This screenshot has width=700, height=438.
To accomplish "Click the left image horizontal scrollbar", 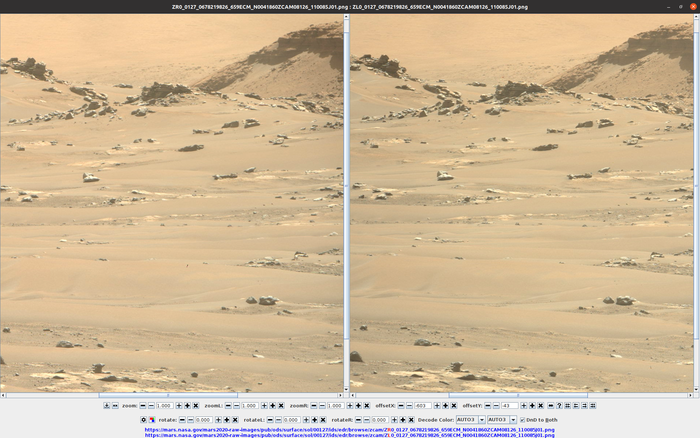I will point(170,395).
